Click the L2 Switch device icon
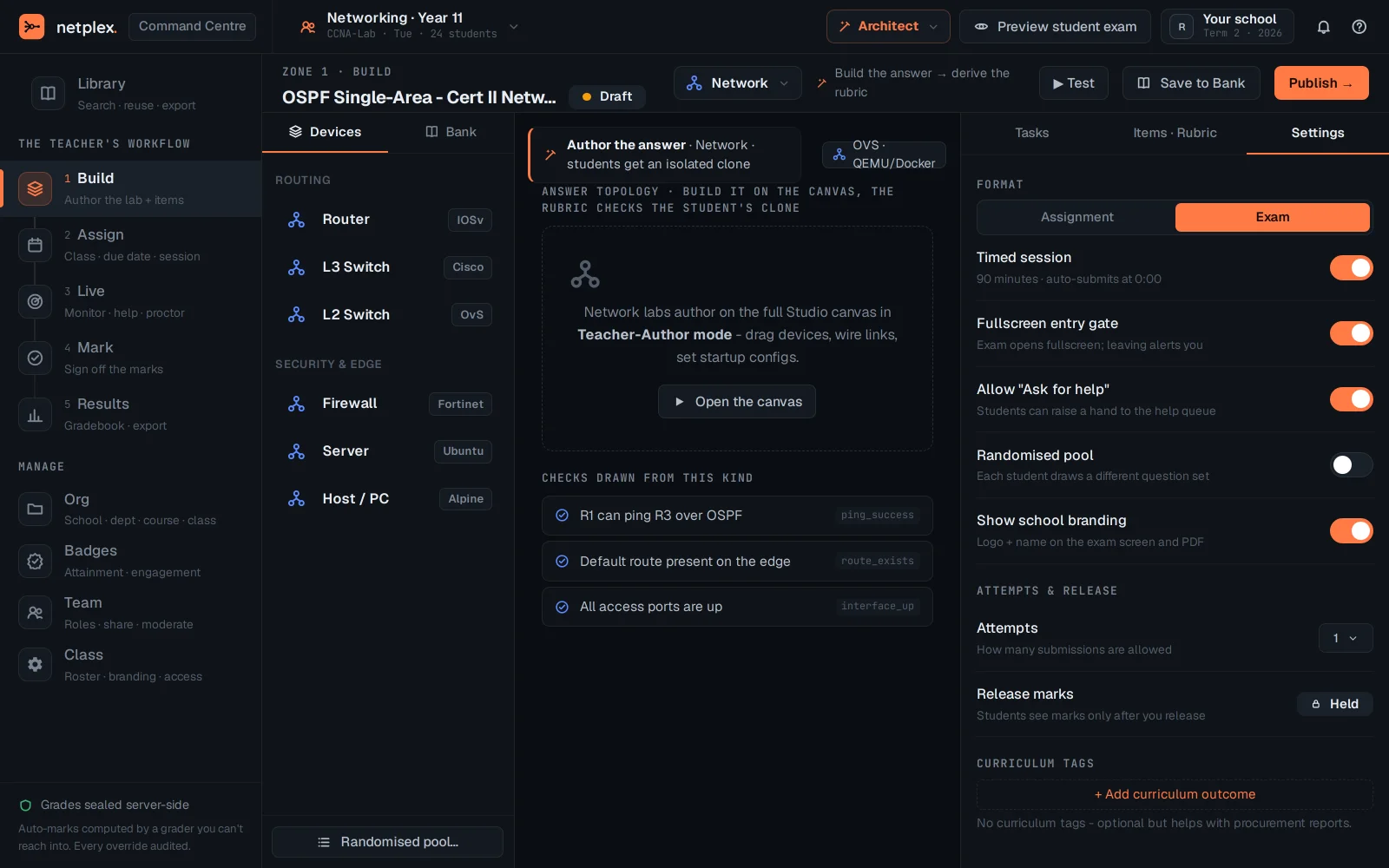 coord(296,315)
